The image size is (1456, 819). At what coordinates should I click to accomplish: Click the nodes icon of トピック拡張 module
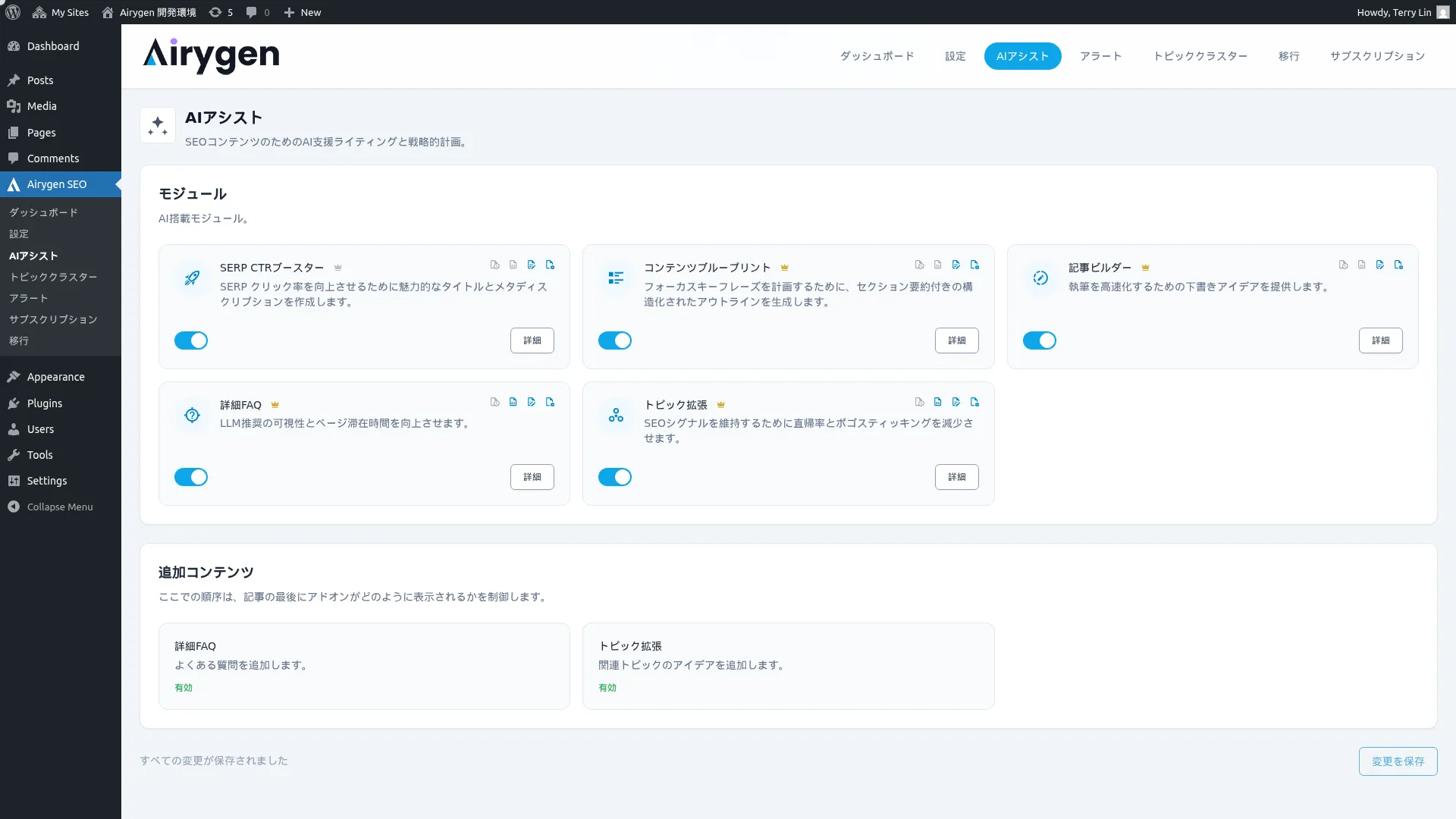616,416
